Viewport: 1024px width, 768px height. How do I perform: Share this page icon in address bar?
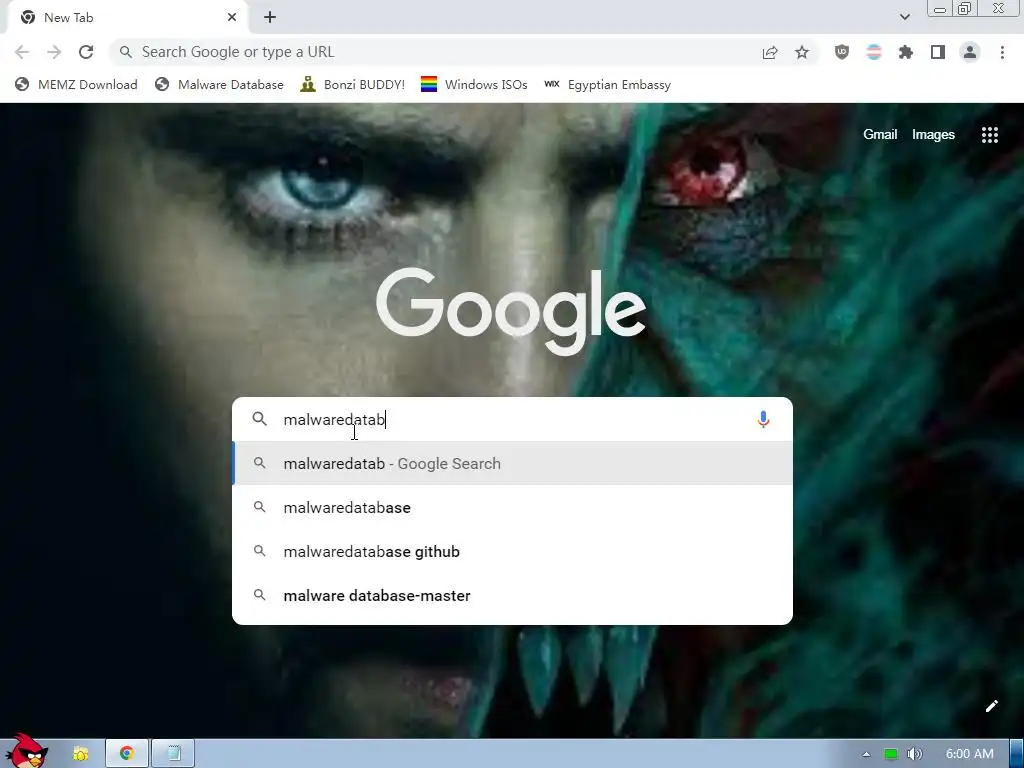click(770, 52)
